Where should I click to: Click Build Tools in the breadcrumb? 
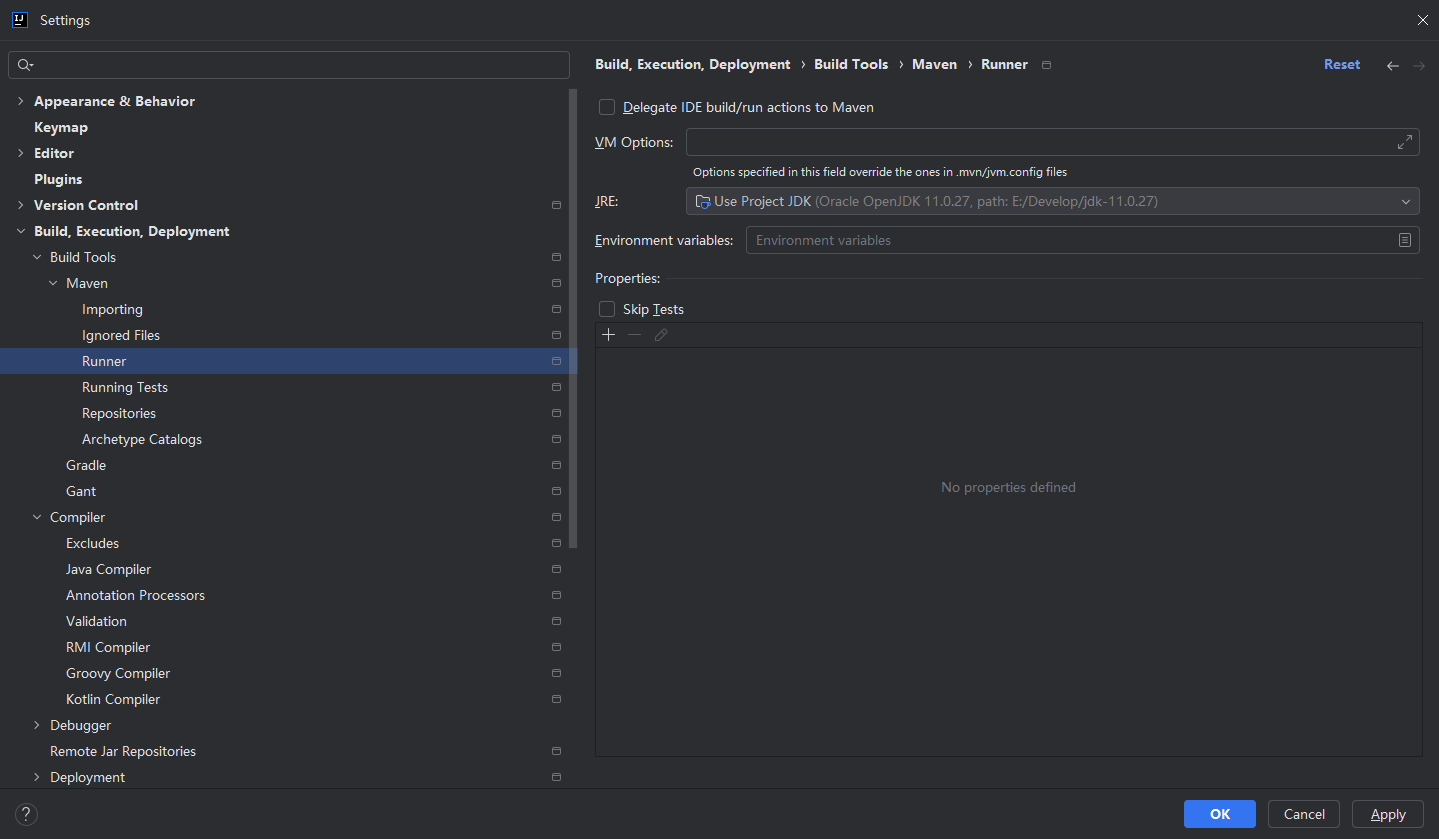(851, 64)
